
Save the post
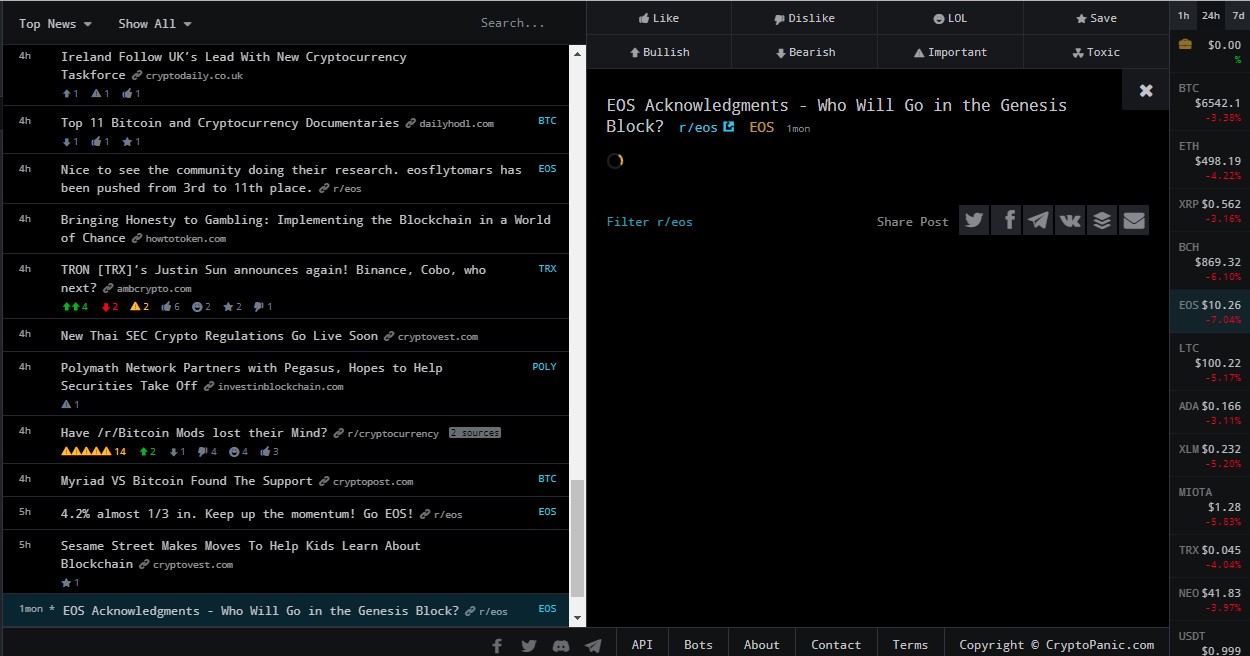1096,18
